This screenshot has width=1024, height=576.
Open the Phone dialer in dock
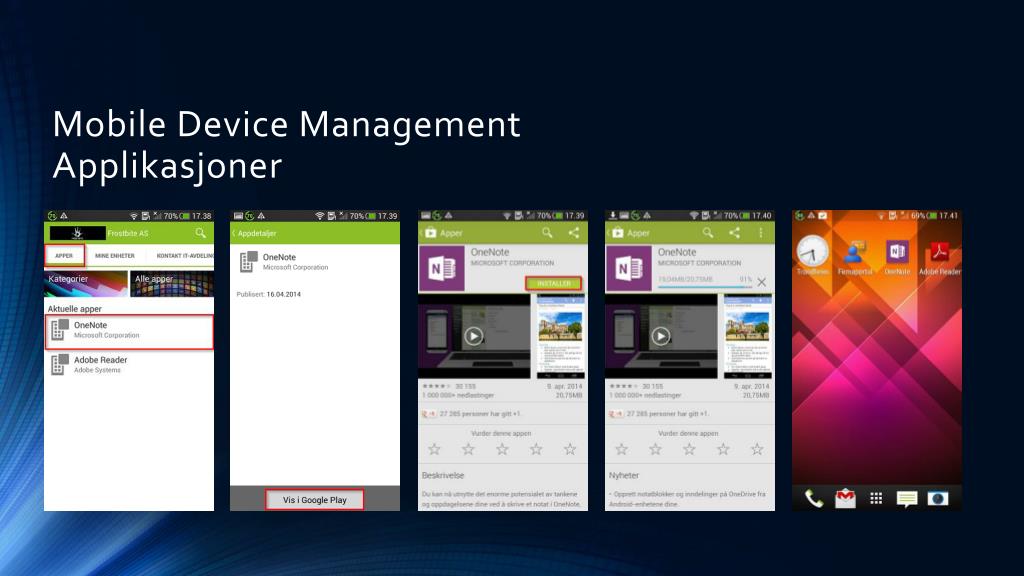(814, 499)
